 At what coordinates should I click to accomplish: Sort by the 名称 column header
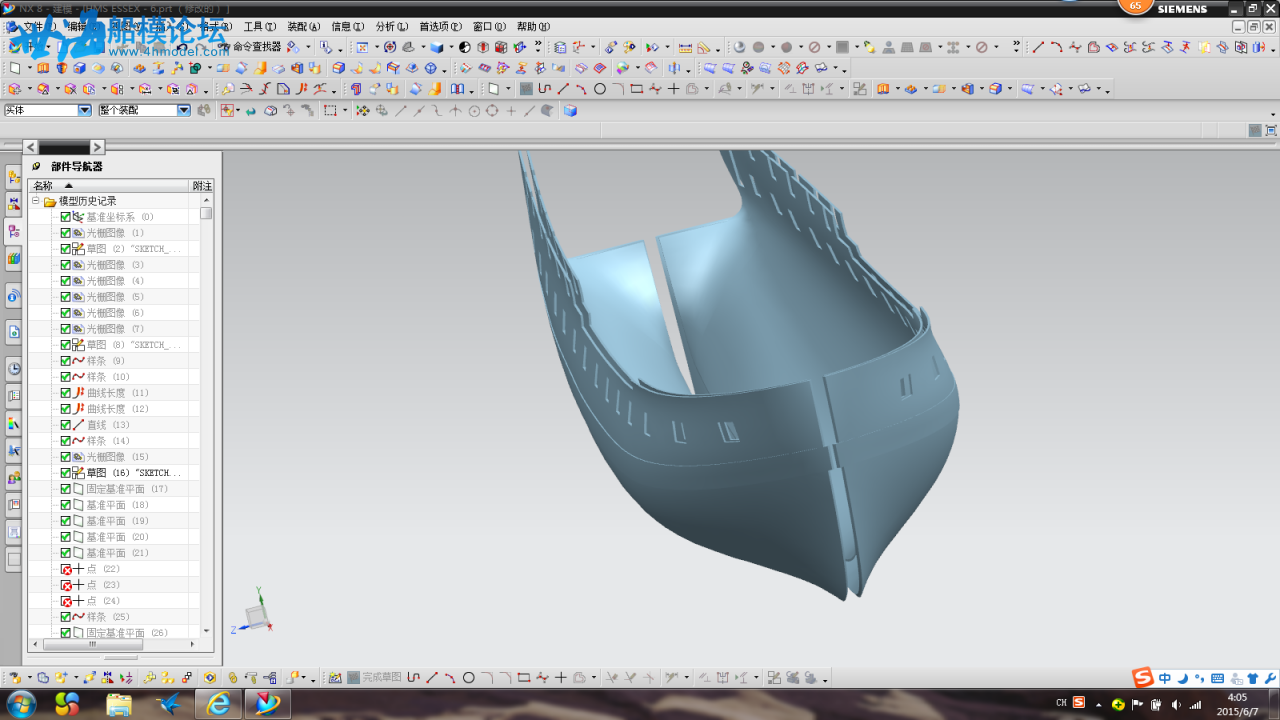[108, 186]
